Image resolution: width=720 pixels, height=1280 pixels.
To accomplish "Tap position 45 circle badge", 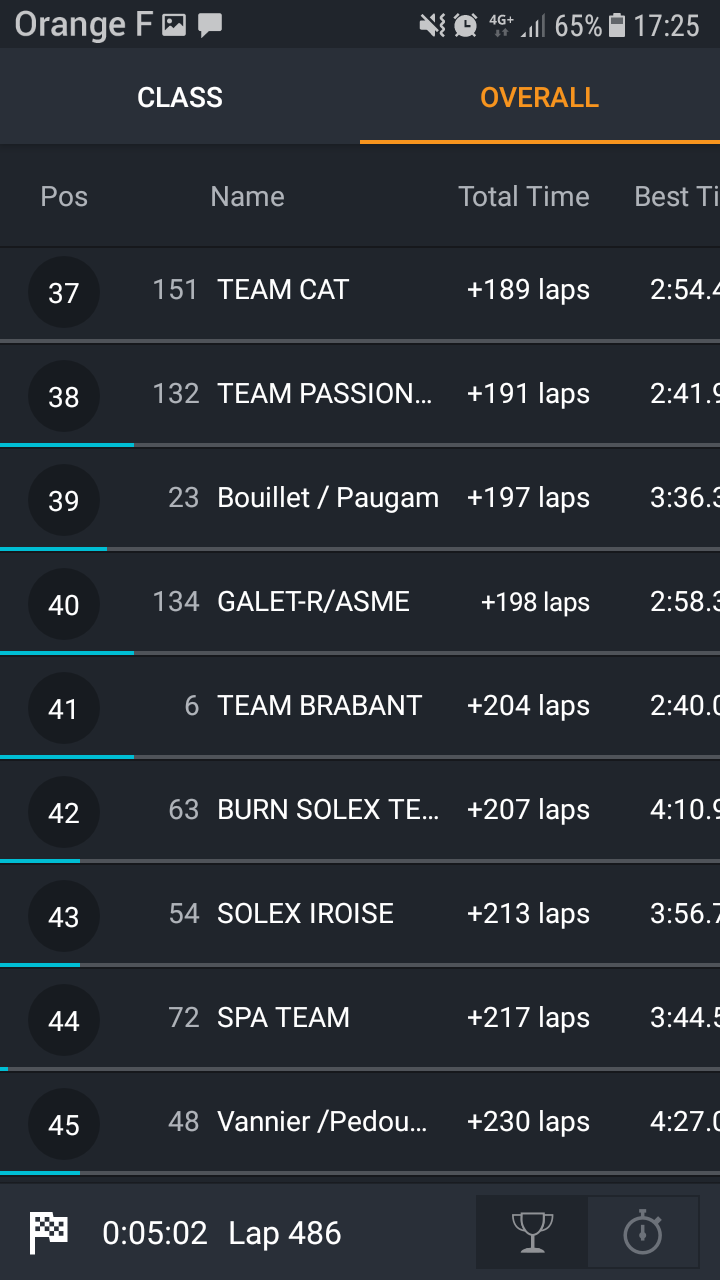I will [x=64, y=1124].
